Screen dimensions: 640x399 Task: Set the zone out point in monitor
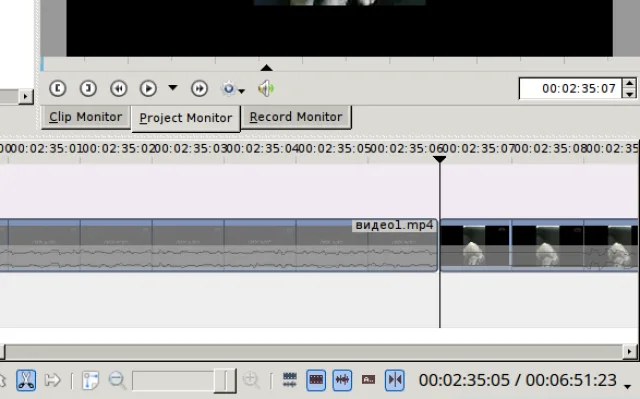(x=88, y=89)
